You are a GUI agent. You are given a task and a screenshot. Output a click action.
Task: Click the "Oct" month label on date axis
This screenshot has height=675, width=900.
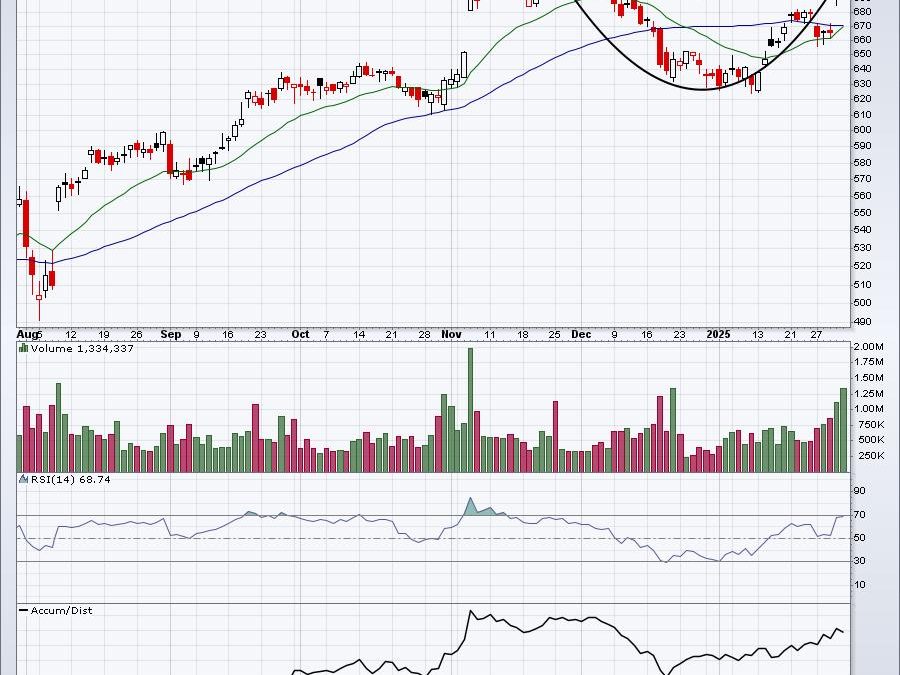300,334
